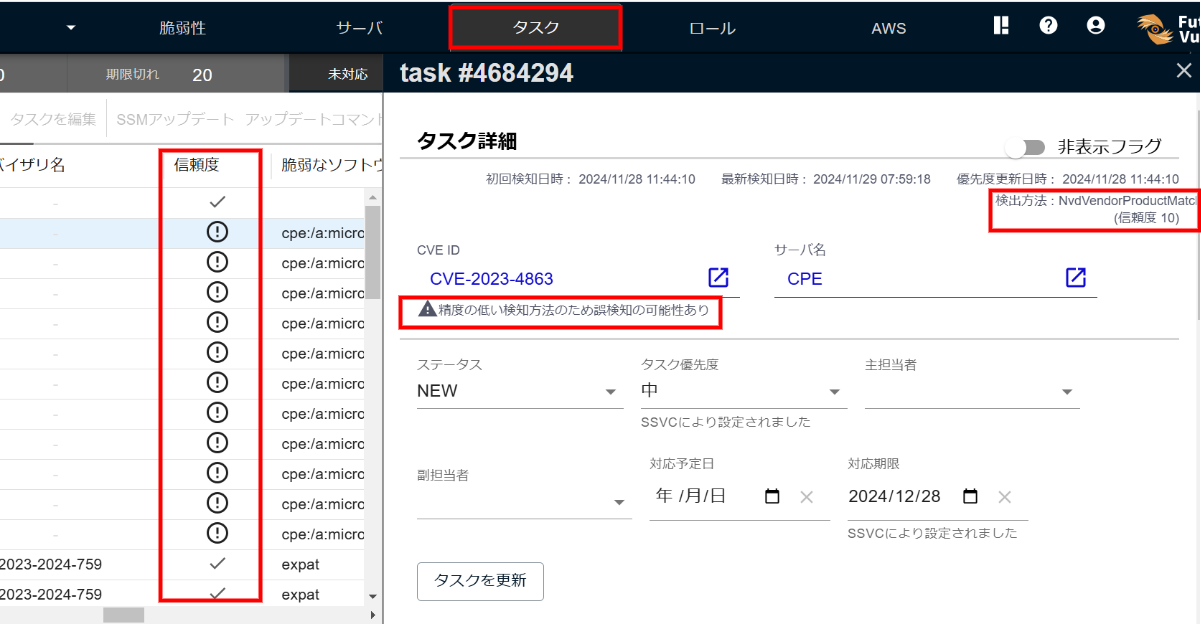Click the 対応予定日 date input field

point(739,497)
